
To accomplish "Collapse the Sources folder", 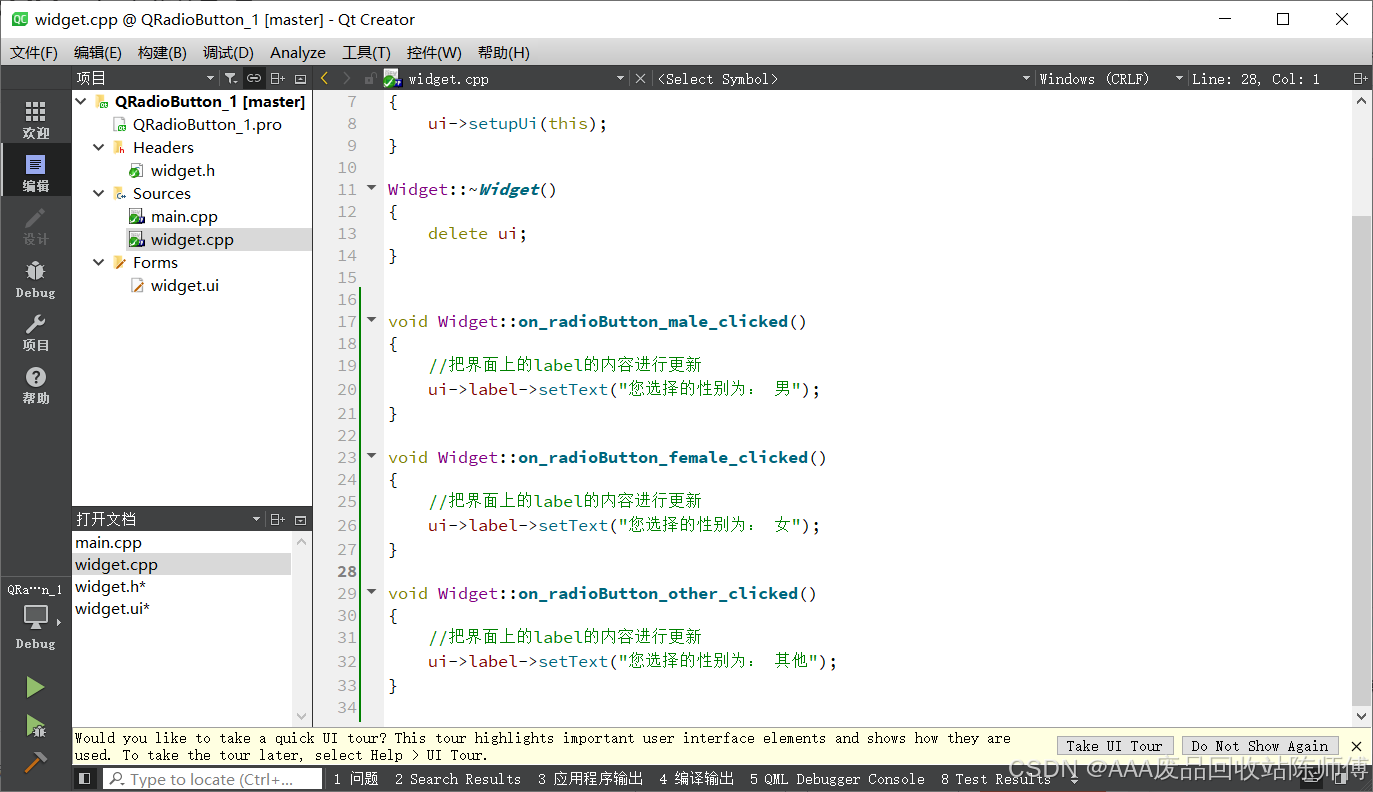I will (99, 193).
